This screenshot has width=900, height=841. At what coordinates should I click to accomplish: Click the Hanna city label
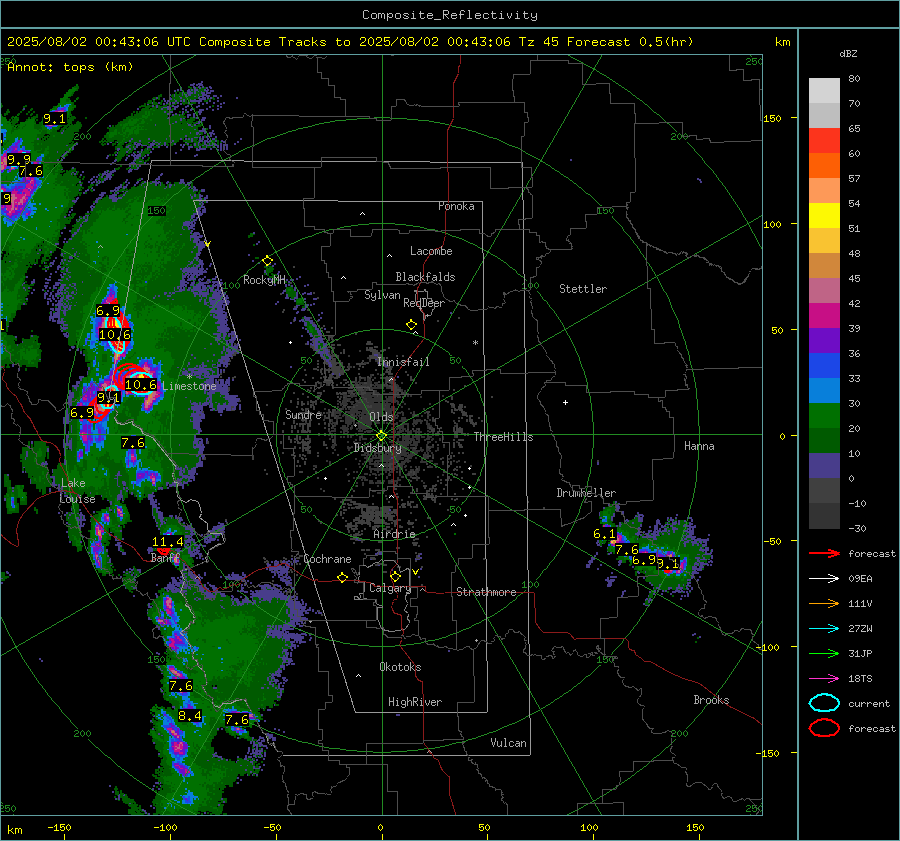tap(699, 446)
